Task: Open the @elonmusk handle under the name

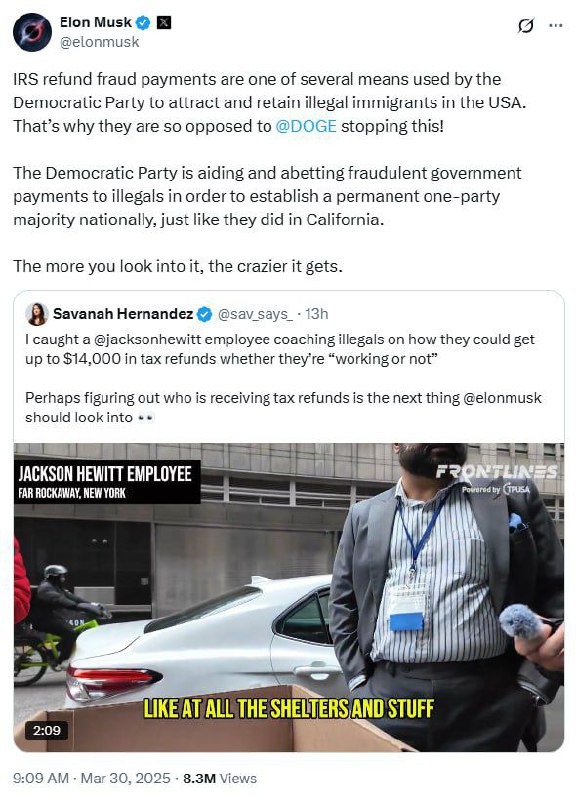Action: point(99,42)
